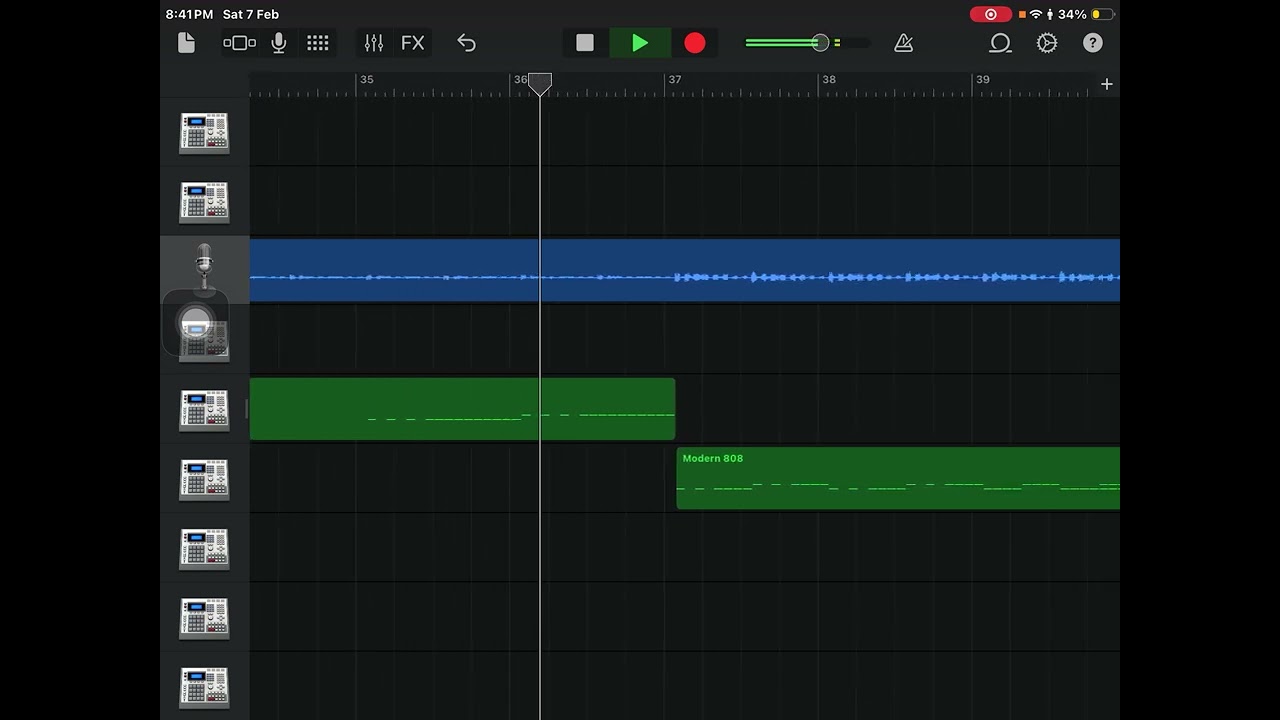The image size is (1280, 720).
Task: Select Modern 808 track header
Action: pyautogui.click(x=204, y=479)
